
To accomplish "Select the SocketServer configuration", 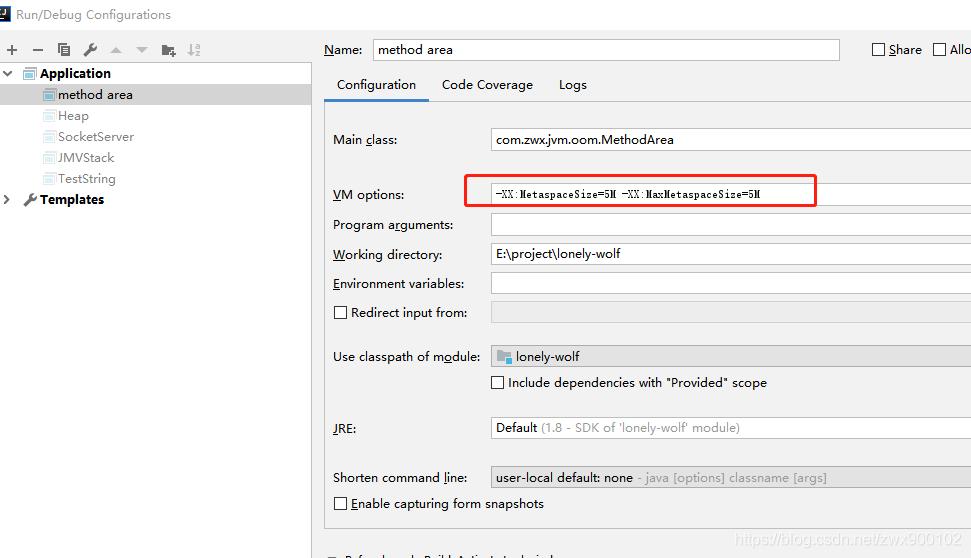I will click(x=95, y=137).
